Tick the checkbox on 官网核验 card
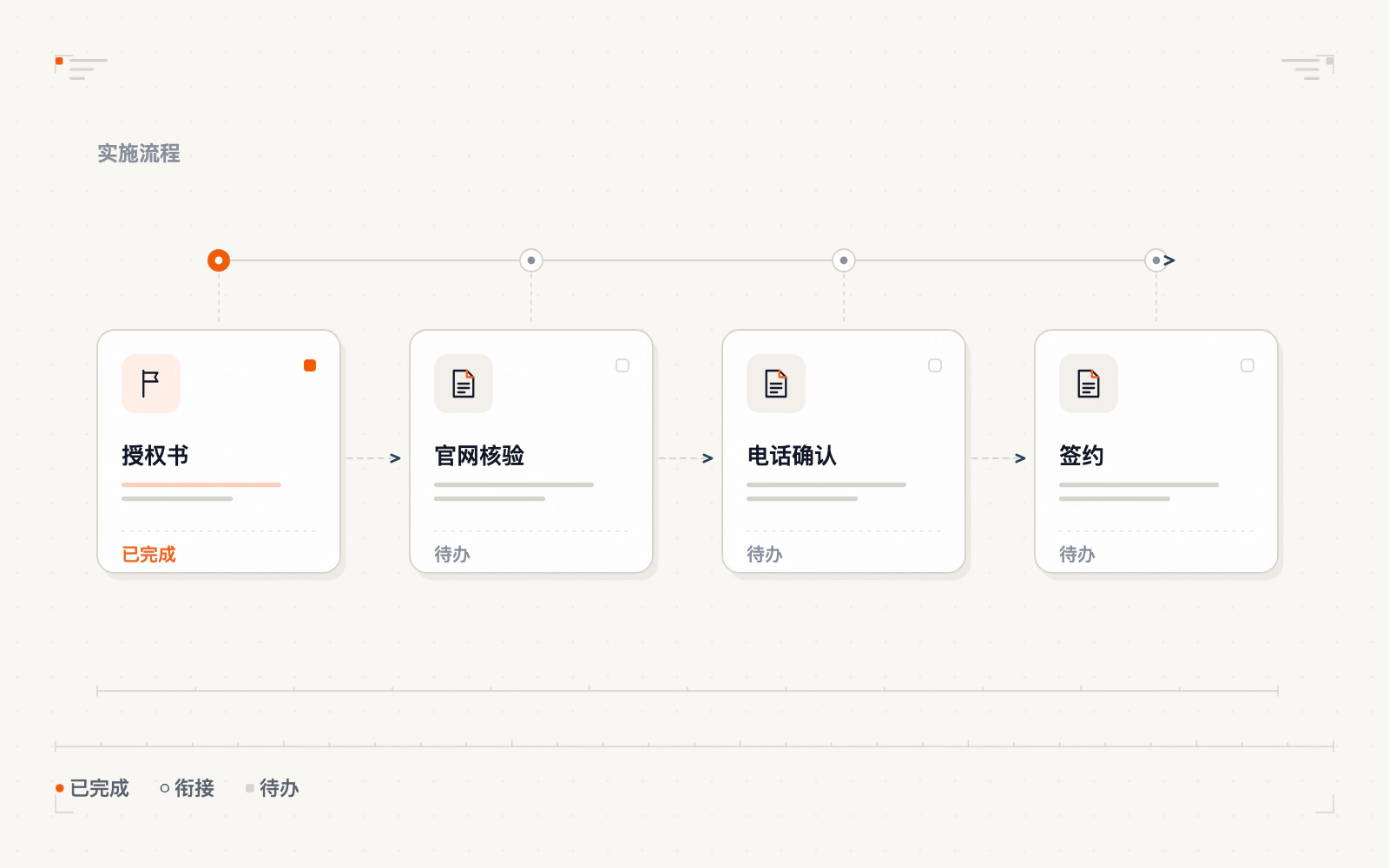The image size is (1389, 868). (x=622, y=365)
